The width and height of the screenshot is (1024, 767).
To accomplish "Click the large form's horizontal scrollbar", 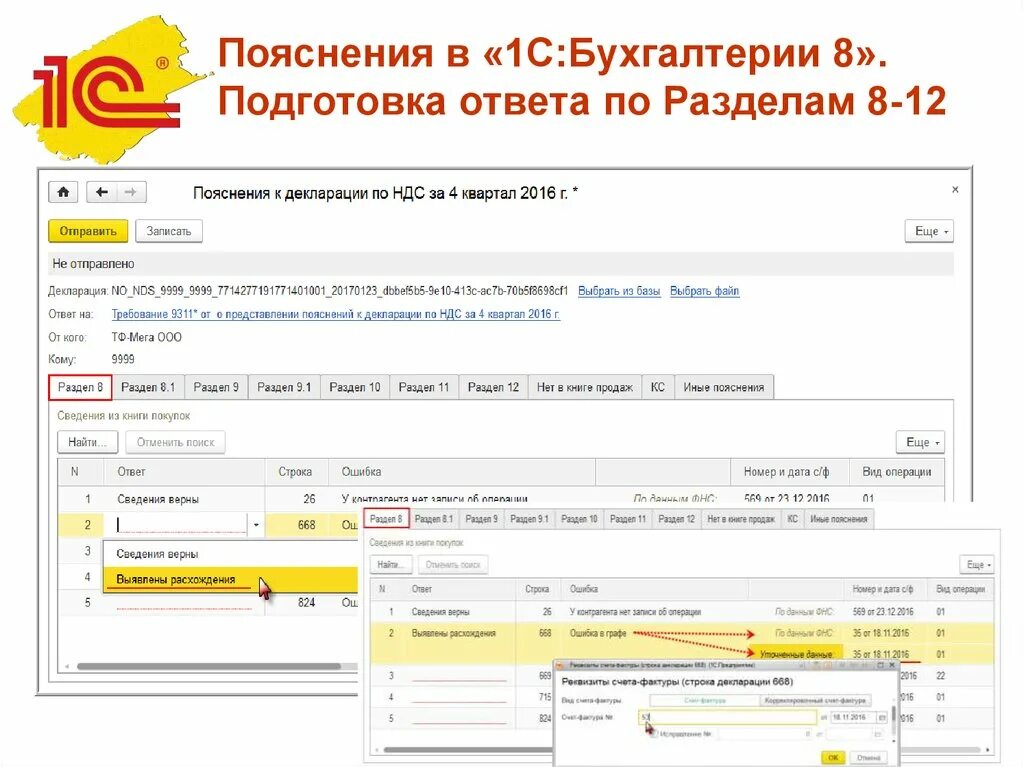I will 208,666.
